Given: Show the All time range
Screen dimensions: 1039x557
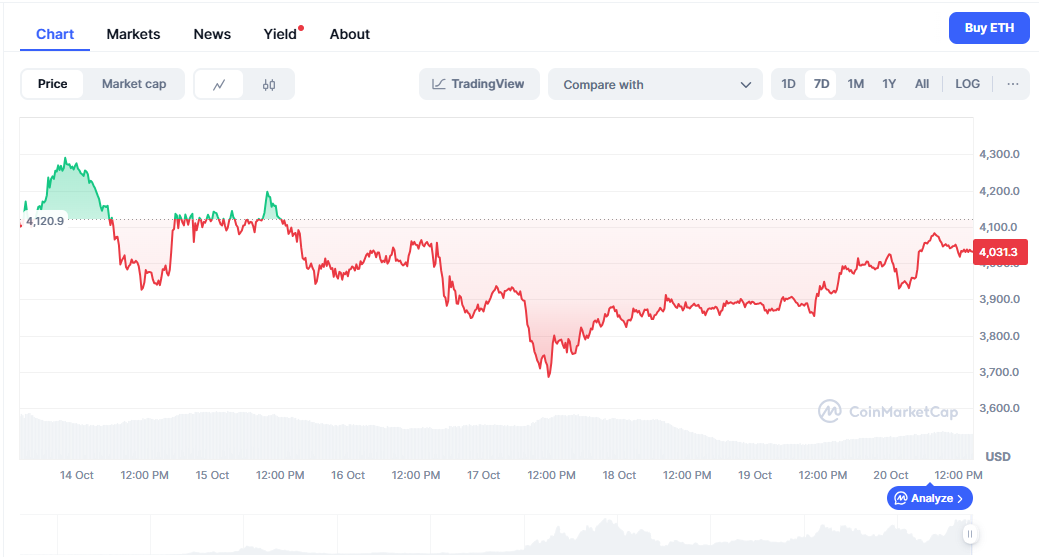Looking at the screenshot, I should point(922,84).
